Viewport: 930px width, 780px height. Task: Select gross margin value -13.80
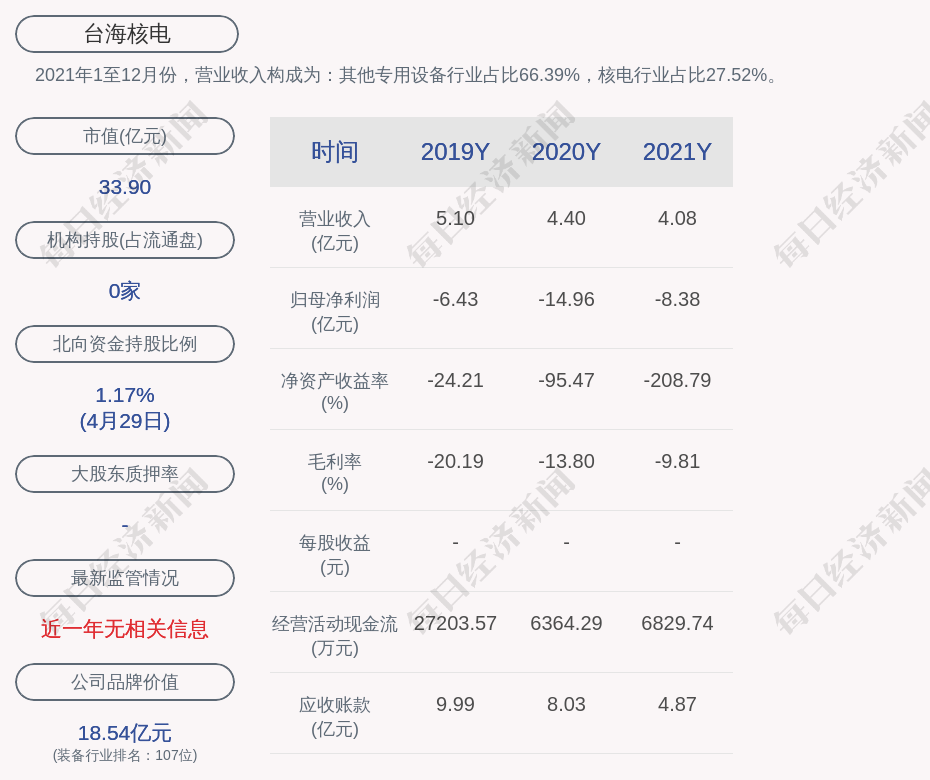566,461
